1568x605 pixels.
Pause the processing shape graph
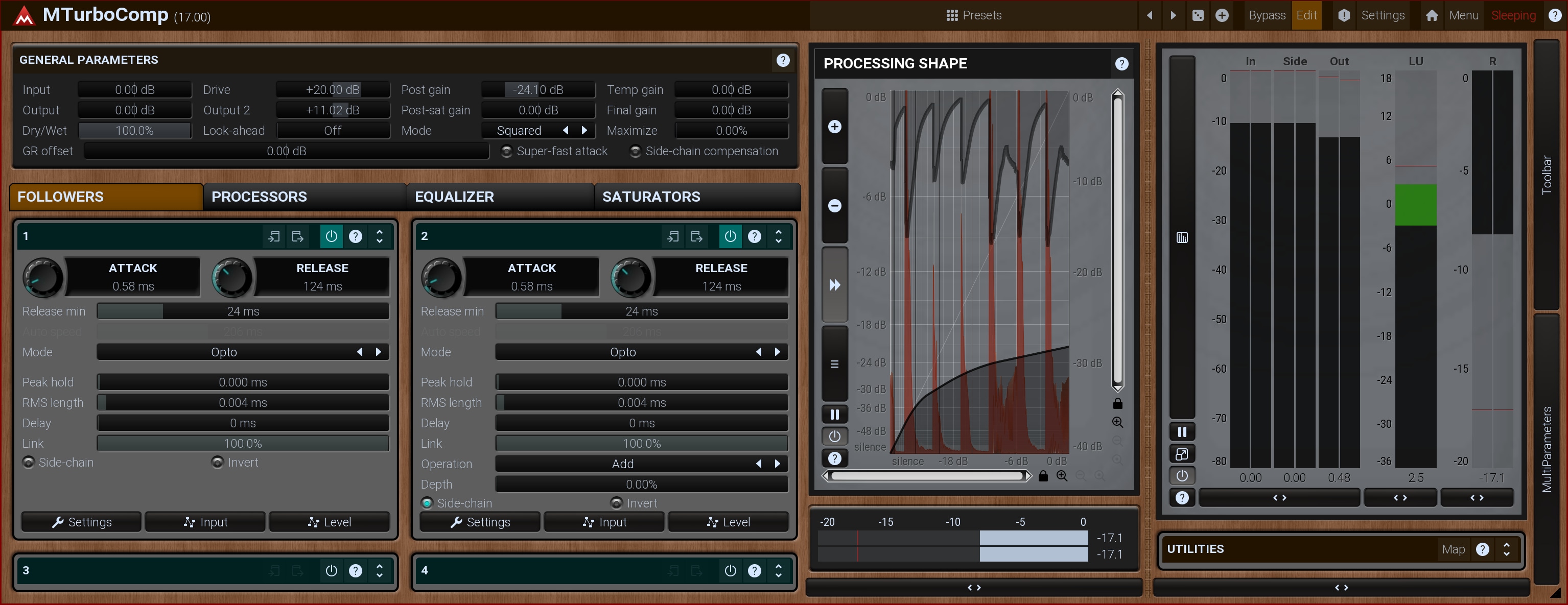[834, 415]
